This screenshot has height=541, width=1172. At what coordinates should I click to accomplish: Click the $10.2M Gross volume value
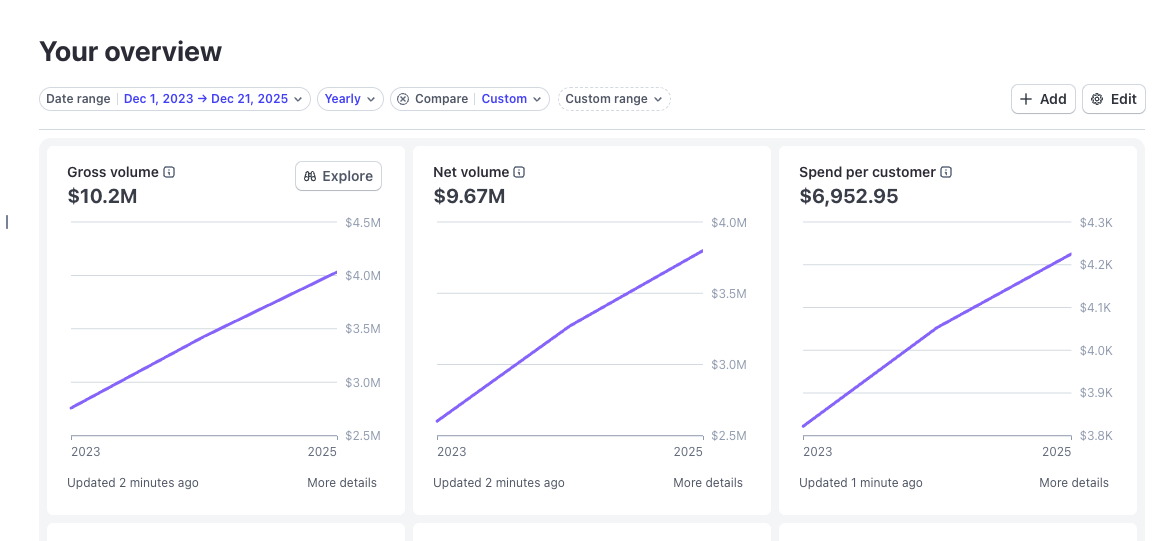point(102,197)
